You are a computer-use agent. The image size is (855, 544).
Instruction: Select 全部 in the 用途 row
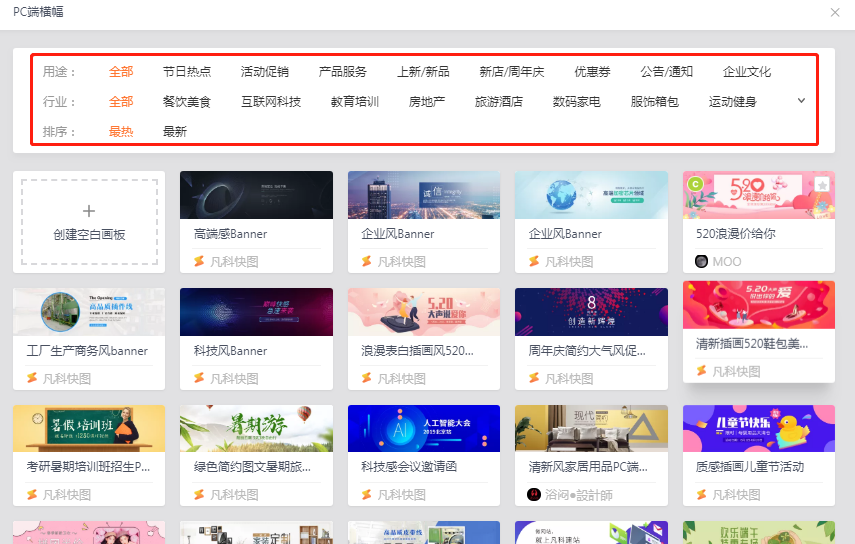[121, 72]
